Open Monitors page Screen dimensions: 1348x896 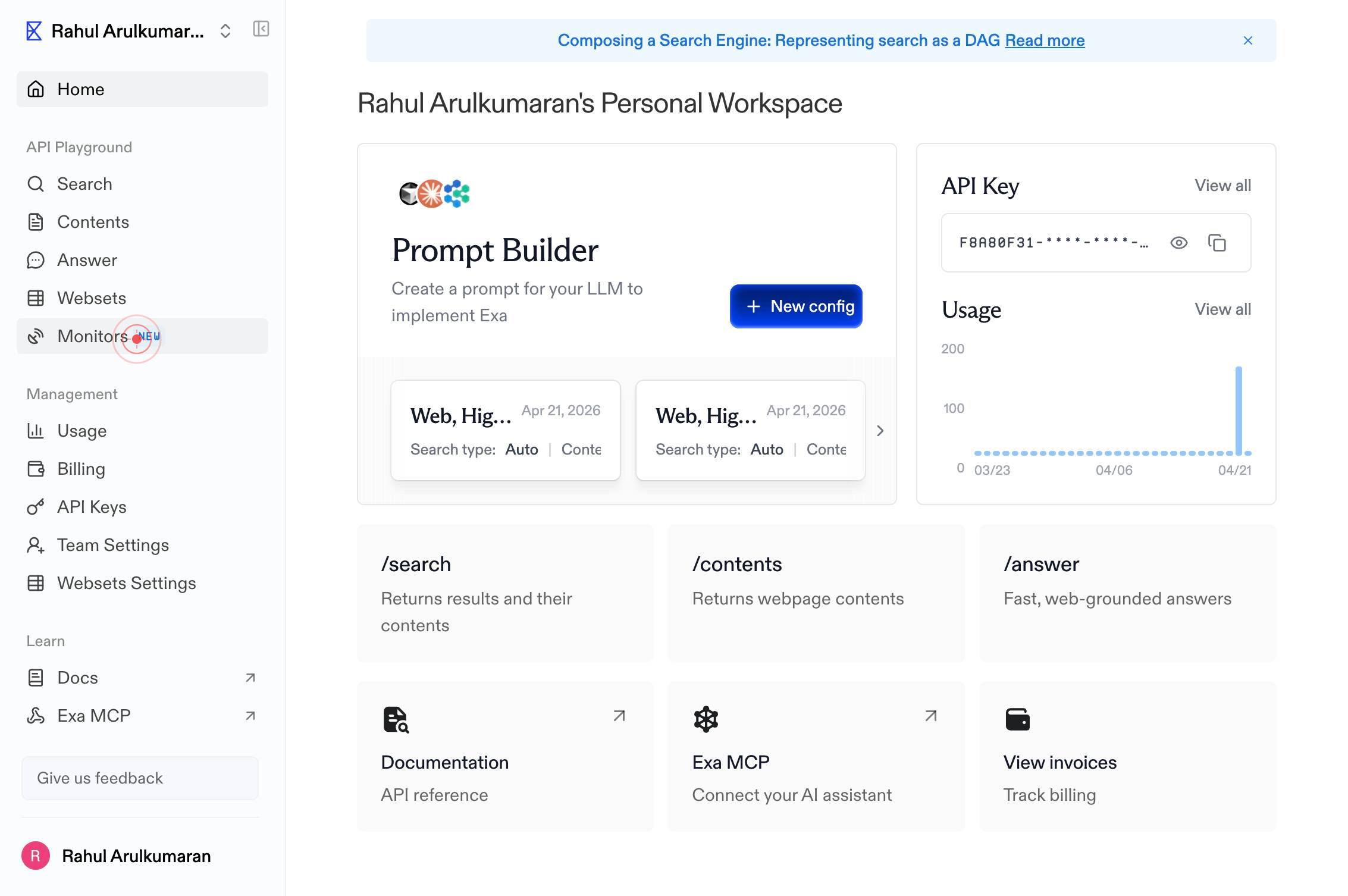coord(142,336)
